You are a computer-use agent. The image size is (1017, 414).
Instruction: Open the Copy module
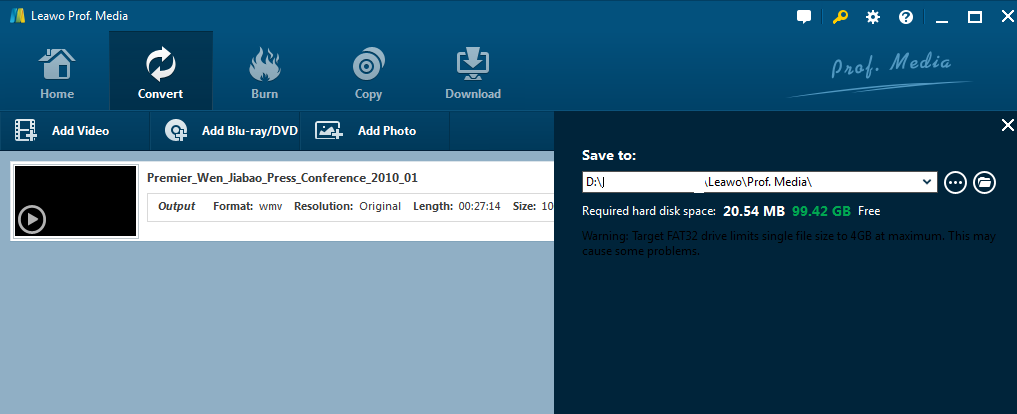(368, 71)
